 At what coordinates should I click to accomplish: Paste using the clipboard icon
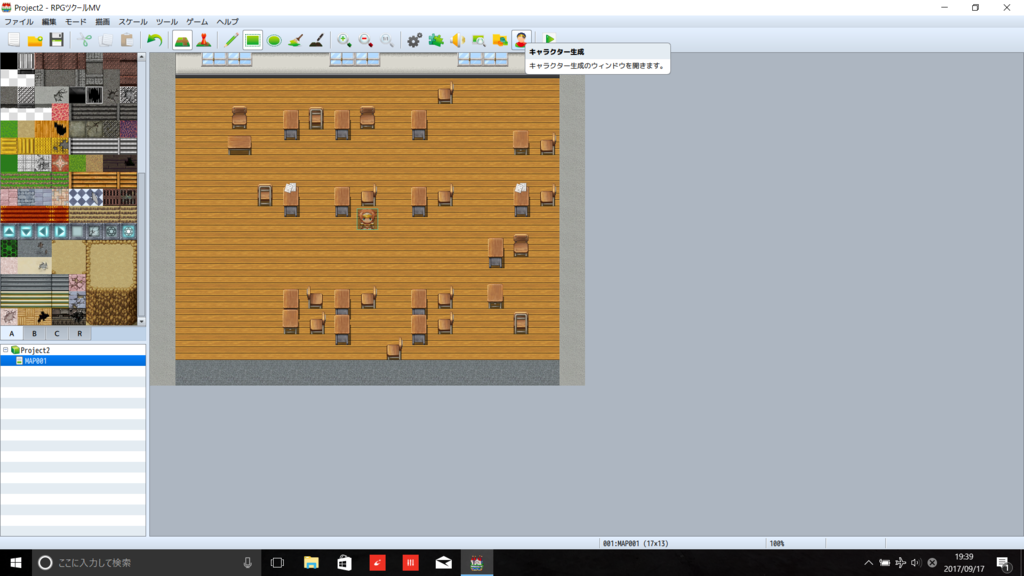[127, 40]
